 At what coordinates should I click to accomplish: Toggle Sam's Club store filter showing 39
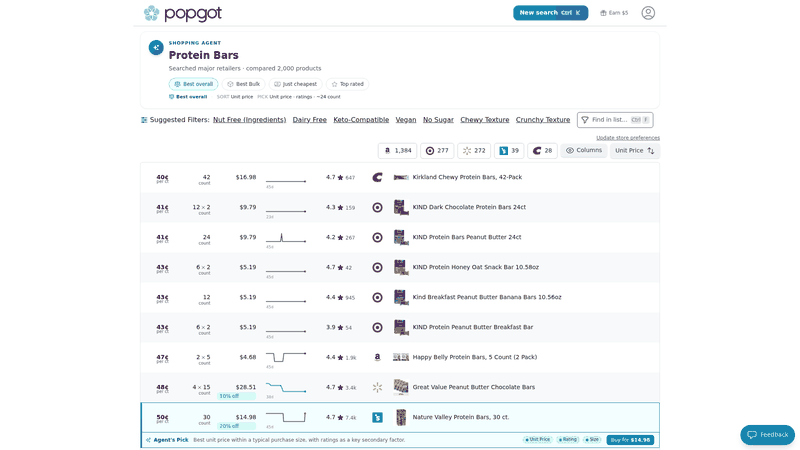pos(509,151)
